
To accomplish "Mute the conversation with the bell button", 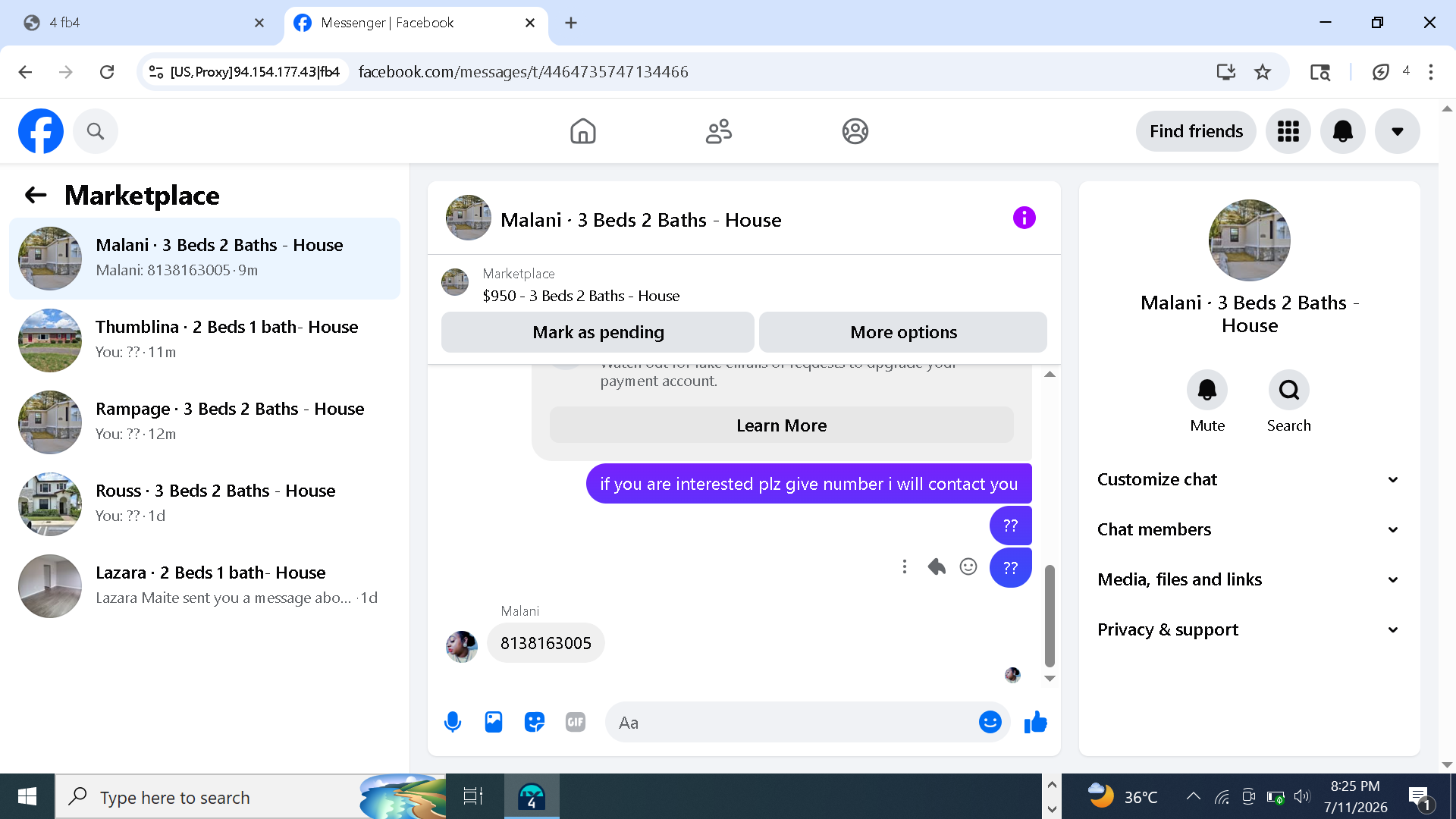I will point(1207,390).
